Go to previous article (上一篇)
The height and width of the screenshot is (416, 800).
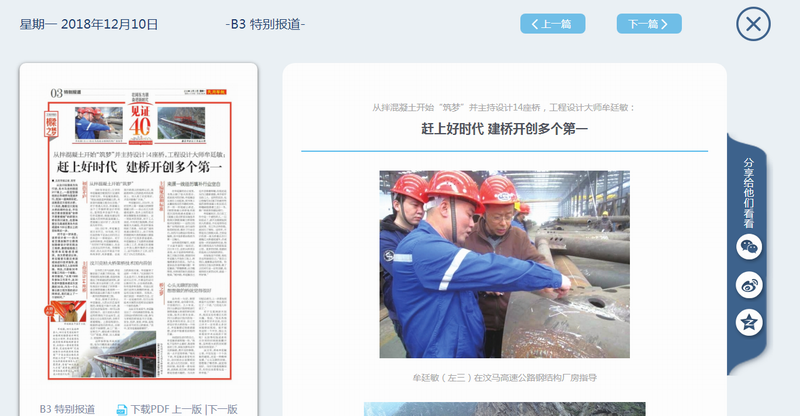tap(552, 24)
